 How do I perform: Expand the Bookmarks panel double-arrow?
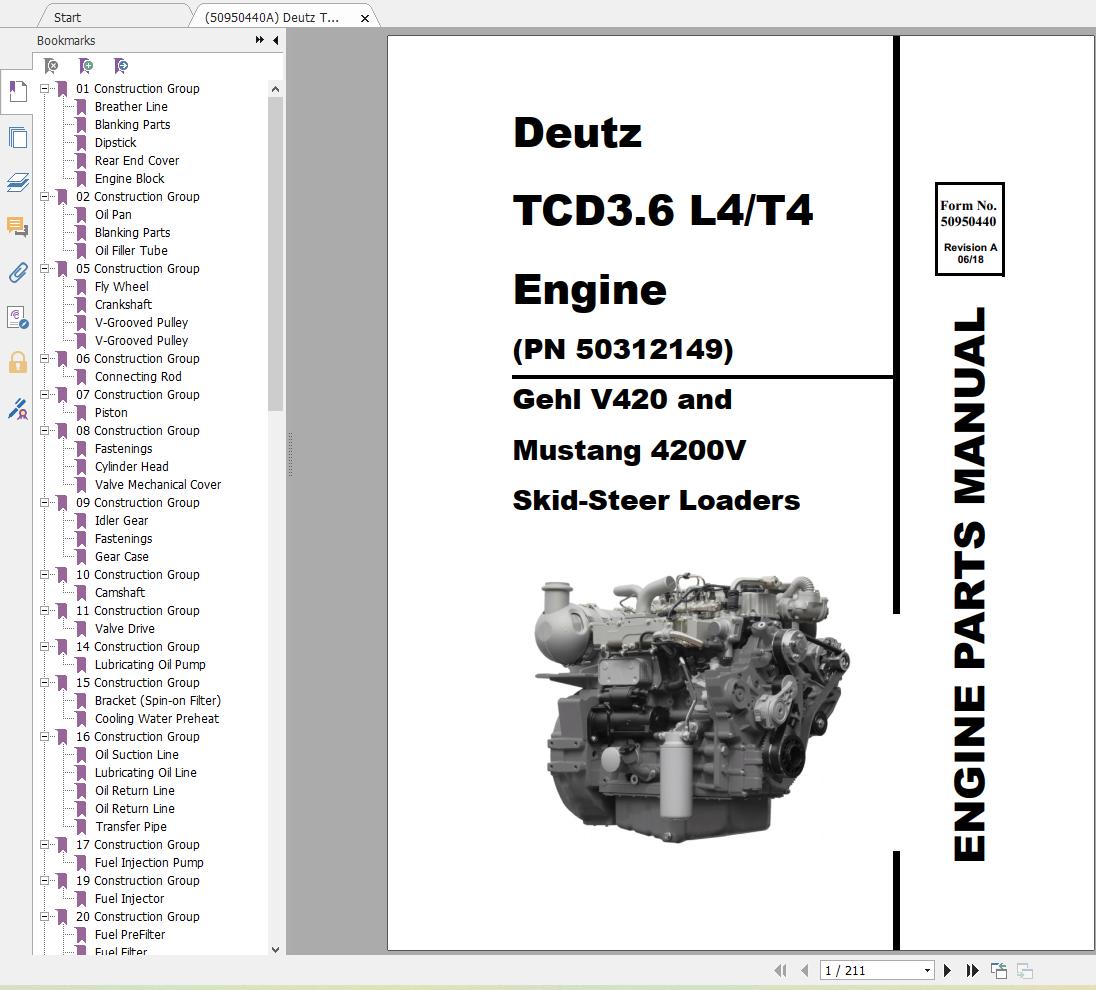click(260, 40)
